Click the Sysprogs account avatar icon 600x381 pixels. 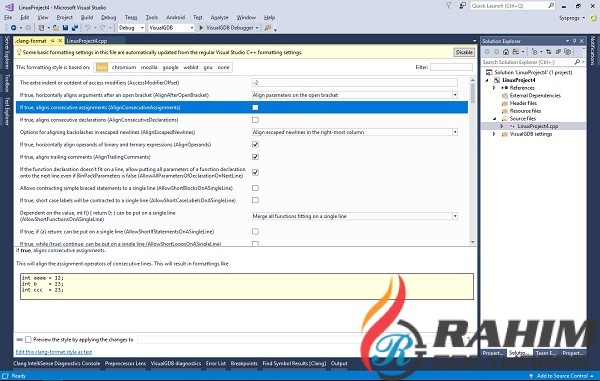593,18
